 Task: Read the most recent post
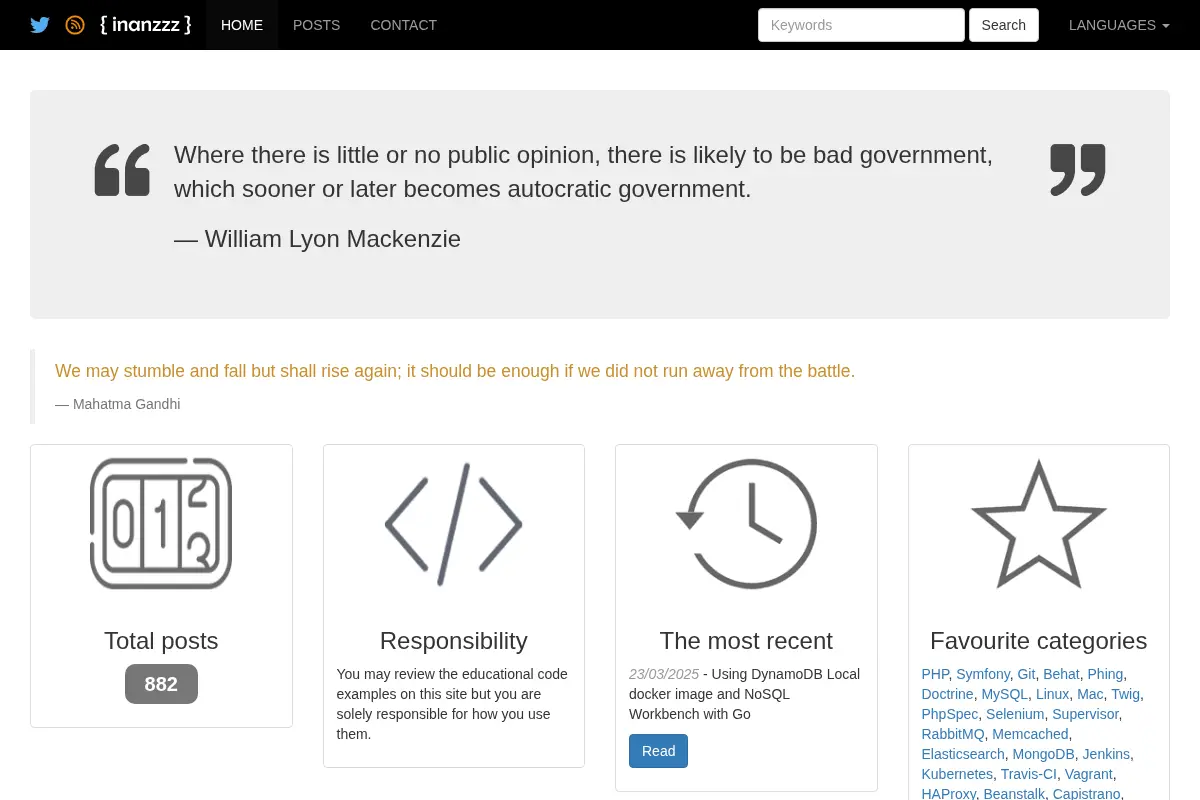pos(658,751)
